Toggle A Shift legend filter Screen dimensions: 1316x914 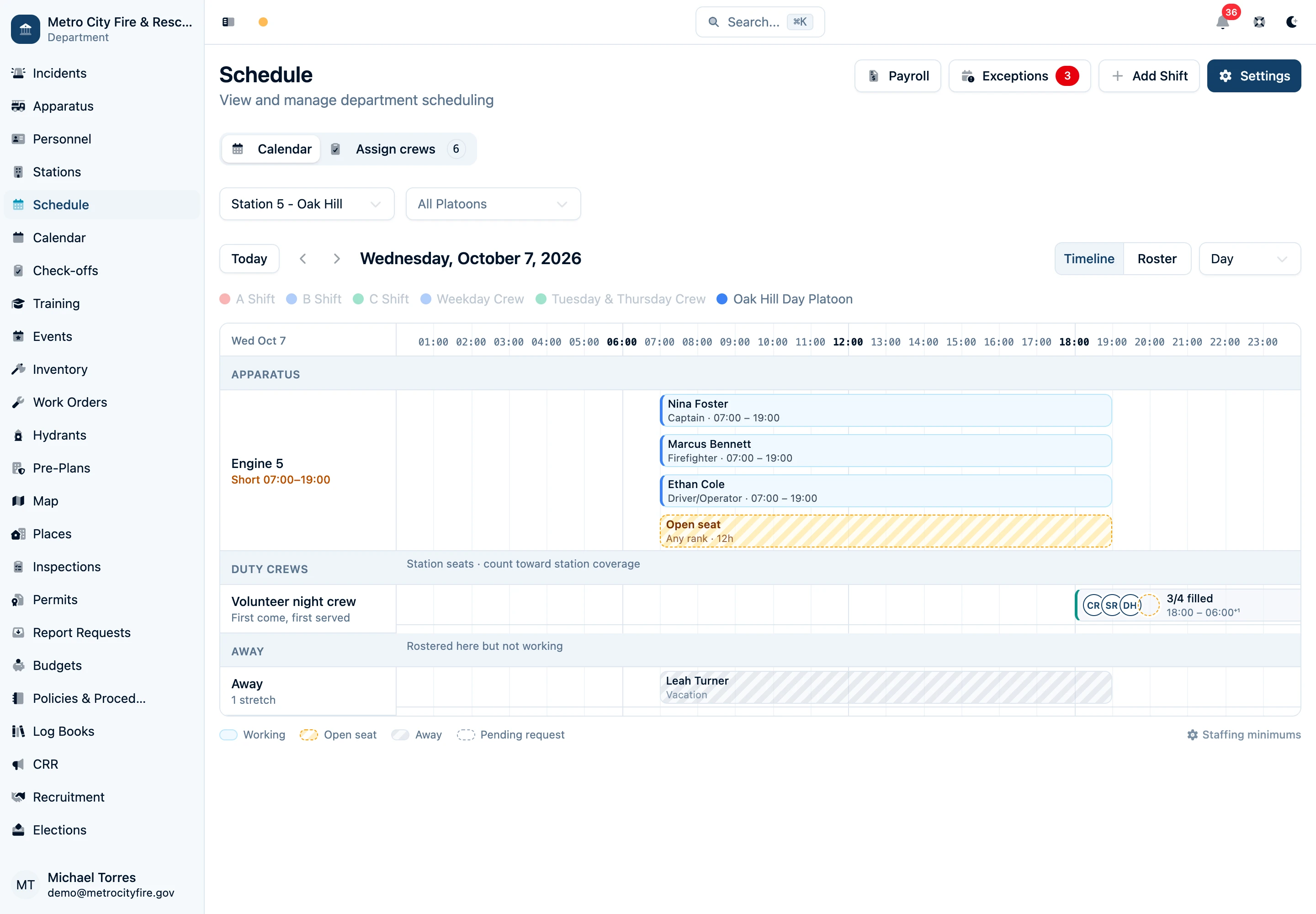(x=247, y=299)
